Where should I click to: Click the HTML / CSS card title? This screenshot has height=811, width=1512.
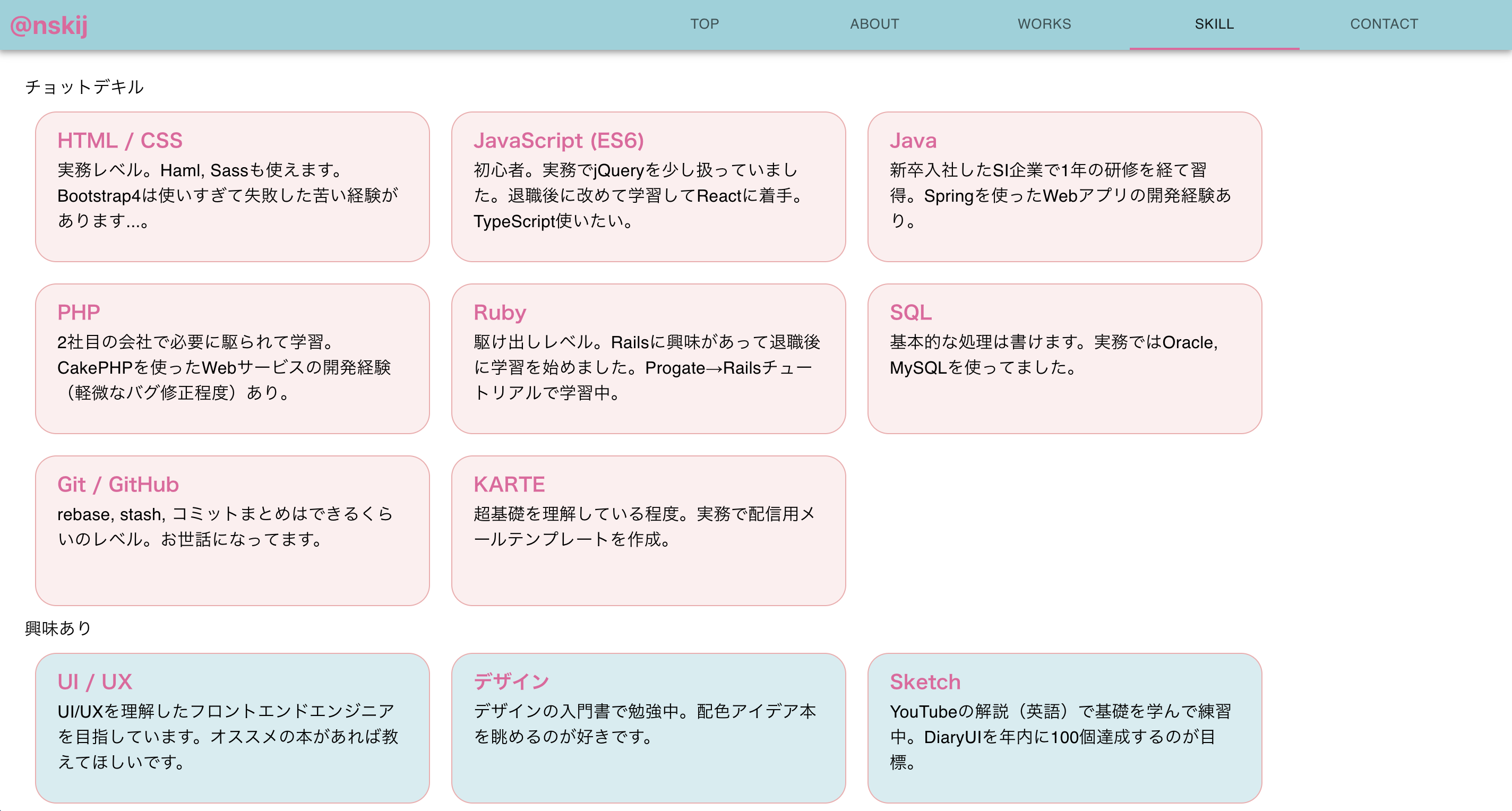click(x=120, y=140)
